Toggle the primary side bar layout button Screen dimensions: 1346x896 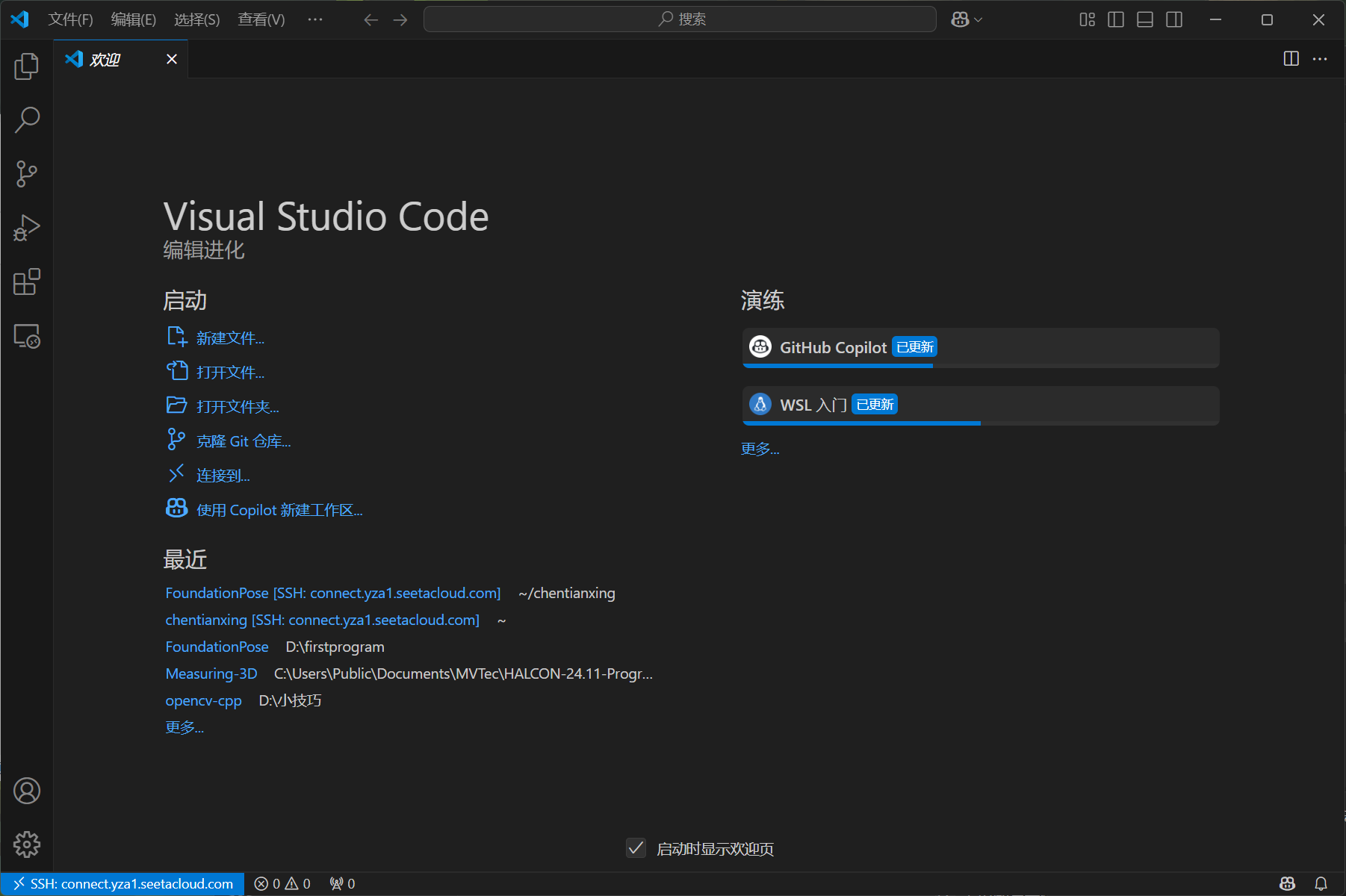(x=1116, y=19)
